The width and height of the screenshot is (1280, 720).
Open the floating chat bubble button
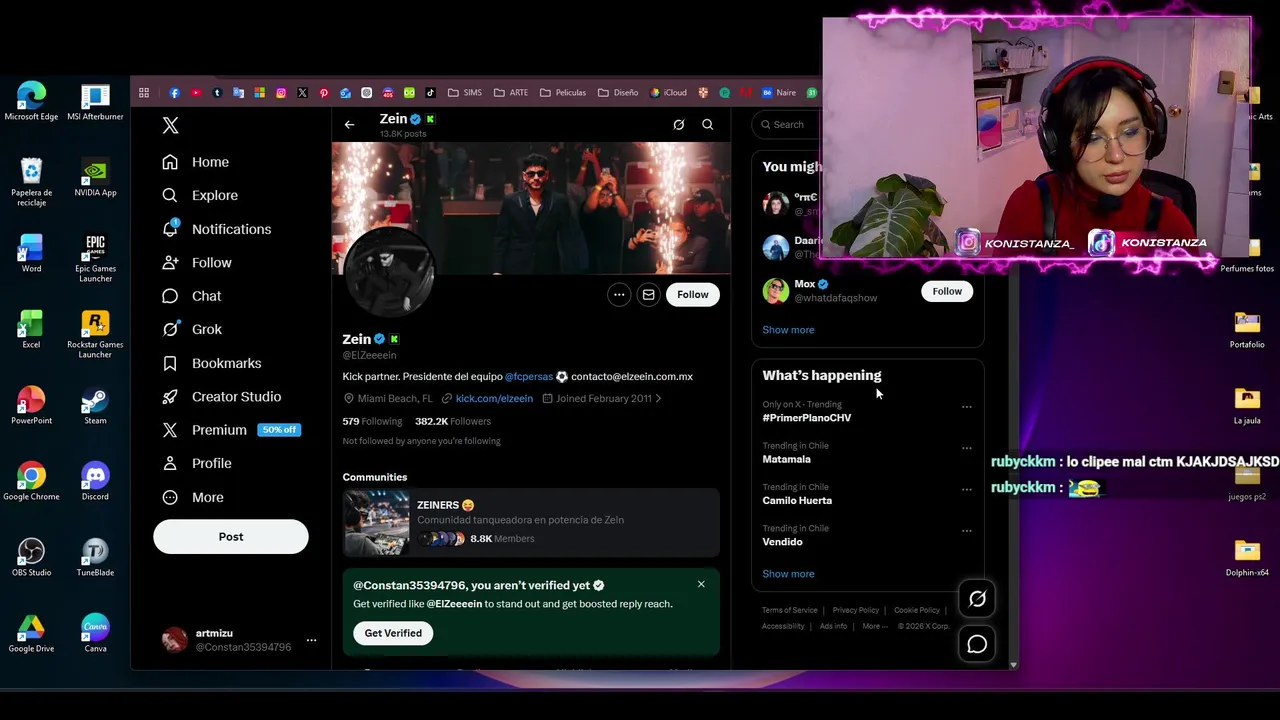[977, 644]
